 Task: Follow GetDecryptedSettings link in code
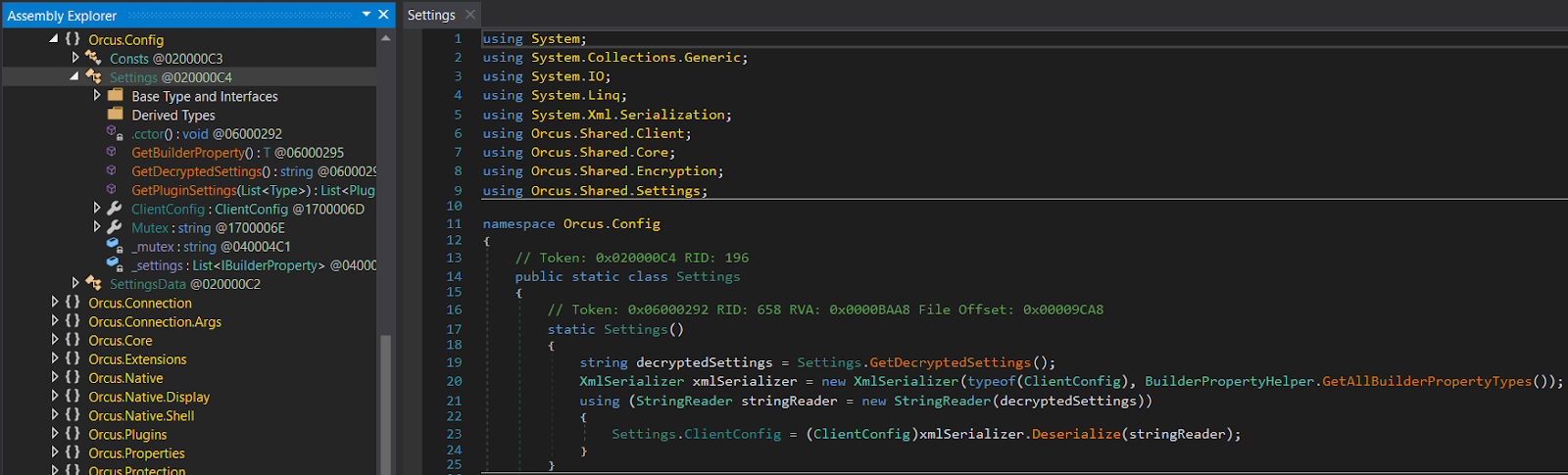(x=950, y=362)
